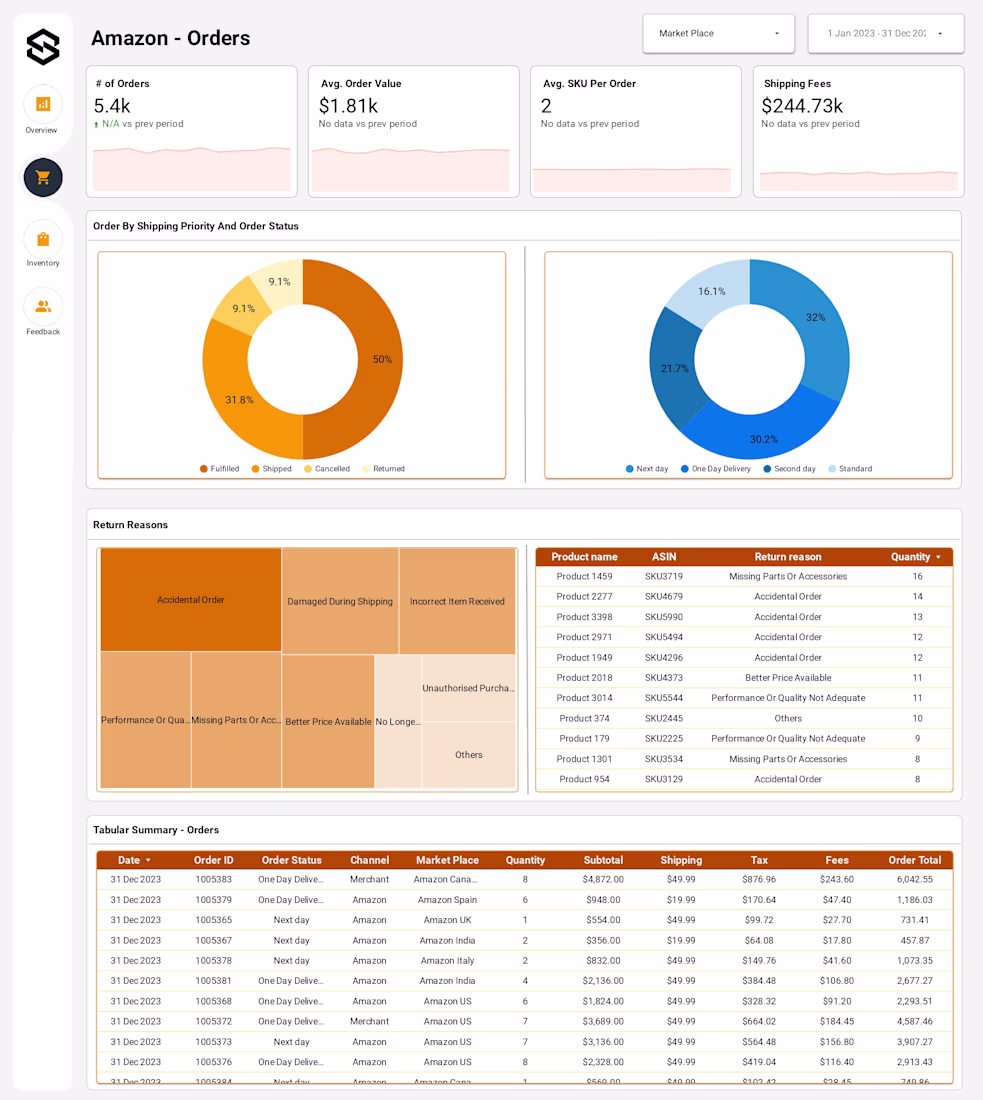The image size is (983, 1100).
Task: Click the Incorrect Item Received treemap block
Action: (x=457, y=601)
